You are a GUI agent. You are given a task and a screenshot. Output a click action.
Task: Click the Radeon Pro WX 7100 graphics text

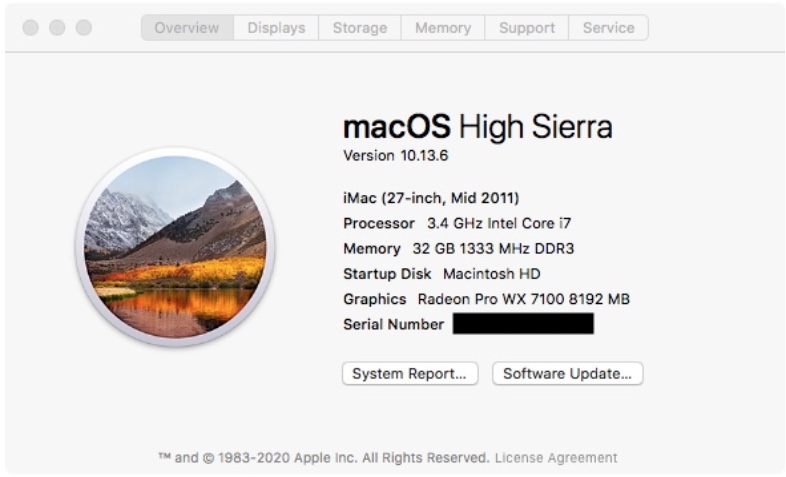coord(523,299)
